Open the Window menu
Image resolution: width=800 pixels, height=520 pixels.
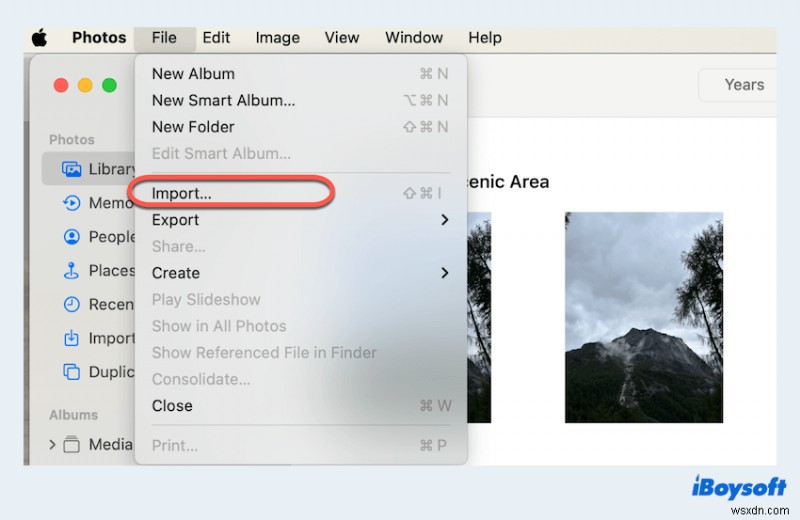tap(414, 38)
